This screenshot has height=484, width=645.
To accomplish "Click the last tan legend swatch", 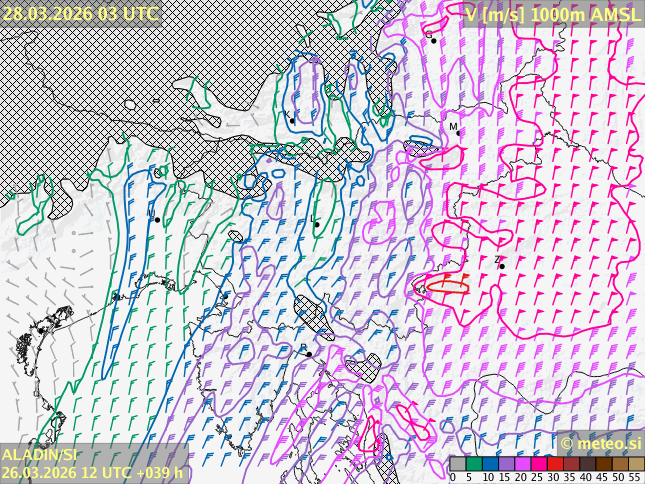I will pos(636,464).
